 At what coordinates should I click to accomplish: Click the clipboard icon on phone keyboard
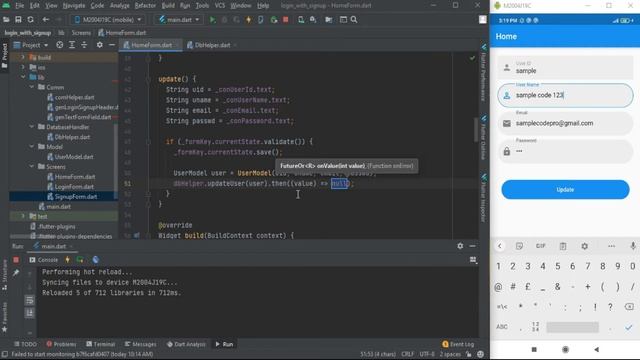tap(563, 246)
